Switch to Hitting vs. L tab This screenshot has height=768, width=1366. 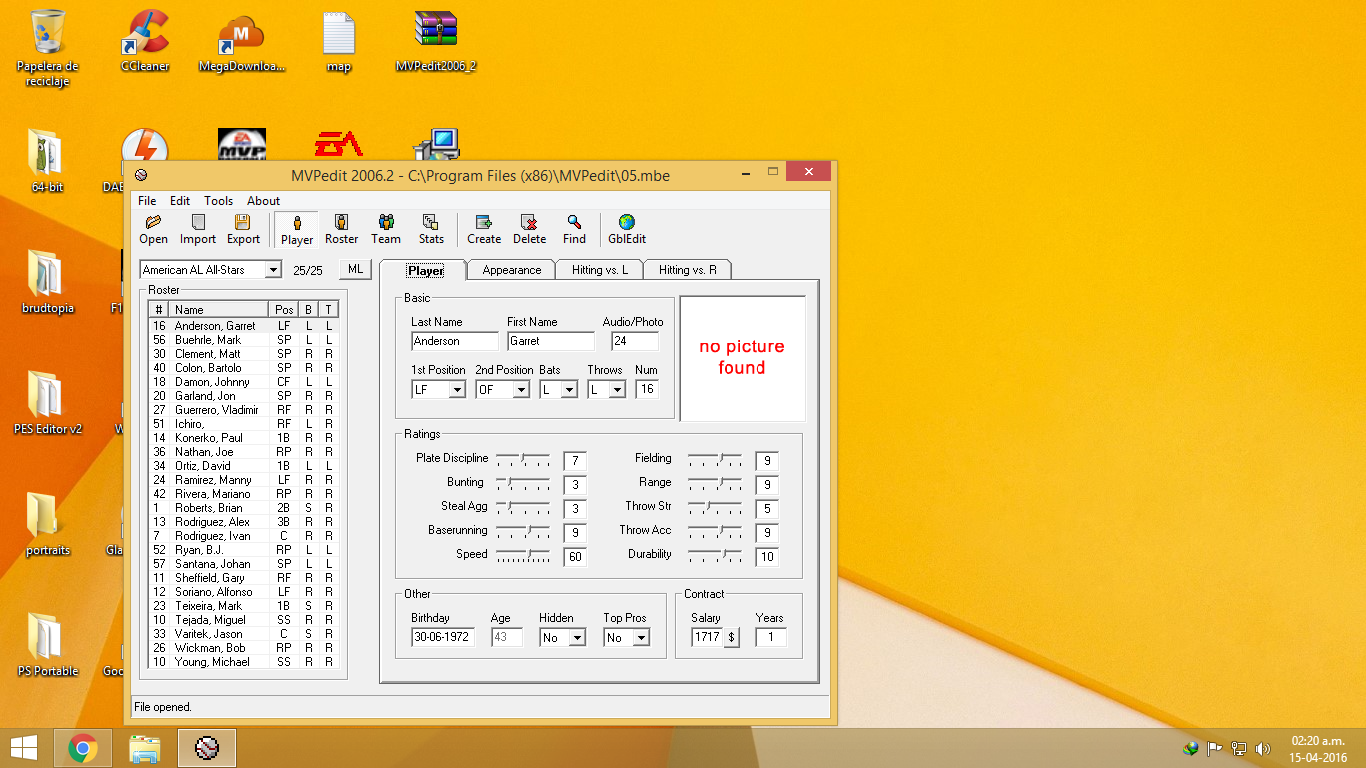coord(600,270)
